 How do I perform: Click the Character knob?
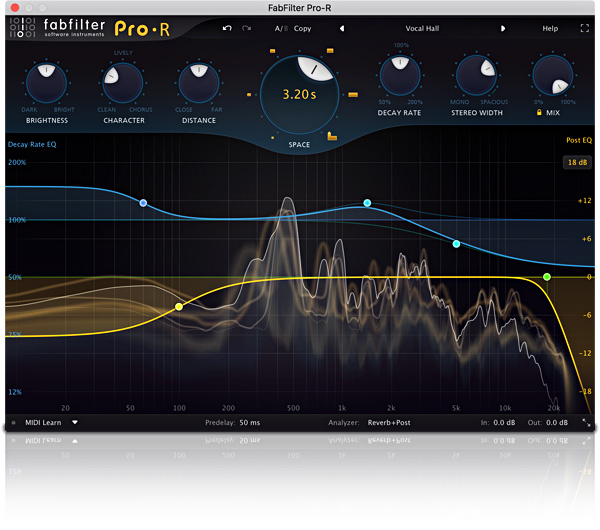pyautogui.click(x=122, y=83)
